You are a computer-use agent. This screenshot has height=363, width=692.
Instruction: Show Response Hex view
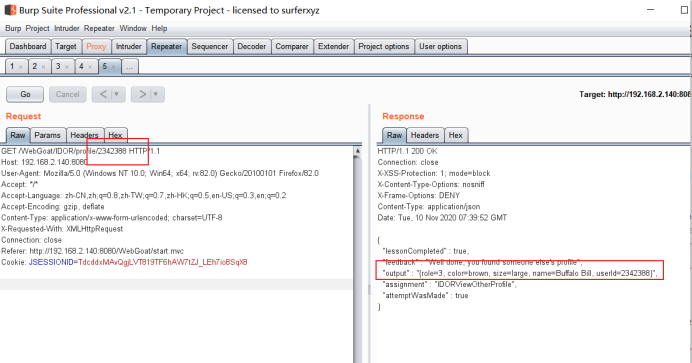tap(455, 135)
